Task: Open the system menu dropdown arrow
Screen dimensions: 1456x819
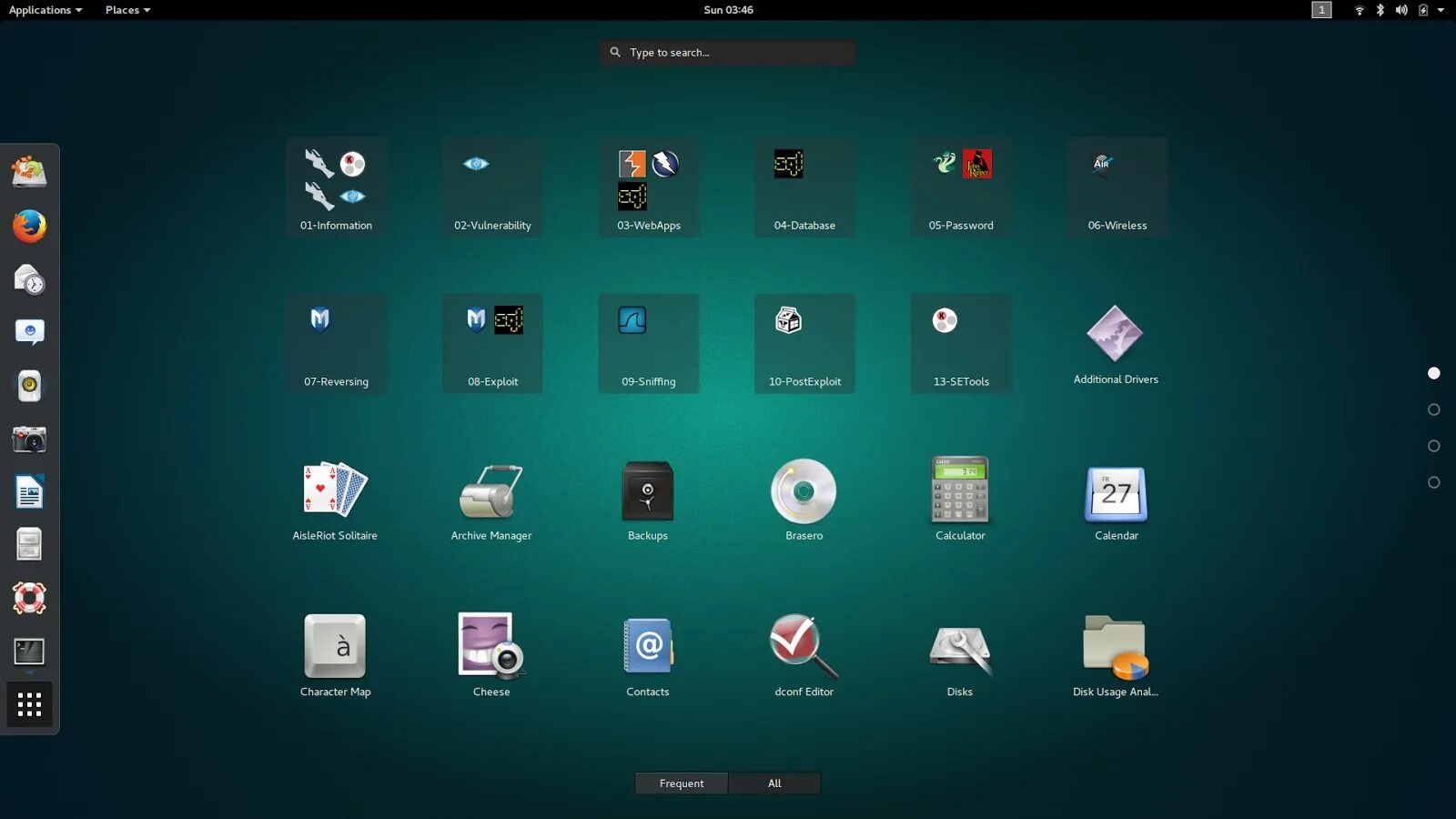Action: point(1441,10)
